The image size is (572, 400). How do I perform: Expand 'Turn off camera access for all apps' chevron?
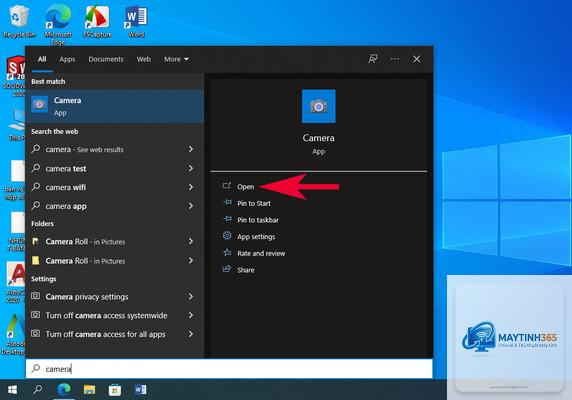click(191, 334)
